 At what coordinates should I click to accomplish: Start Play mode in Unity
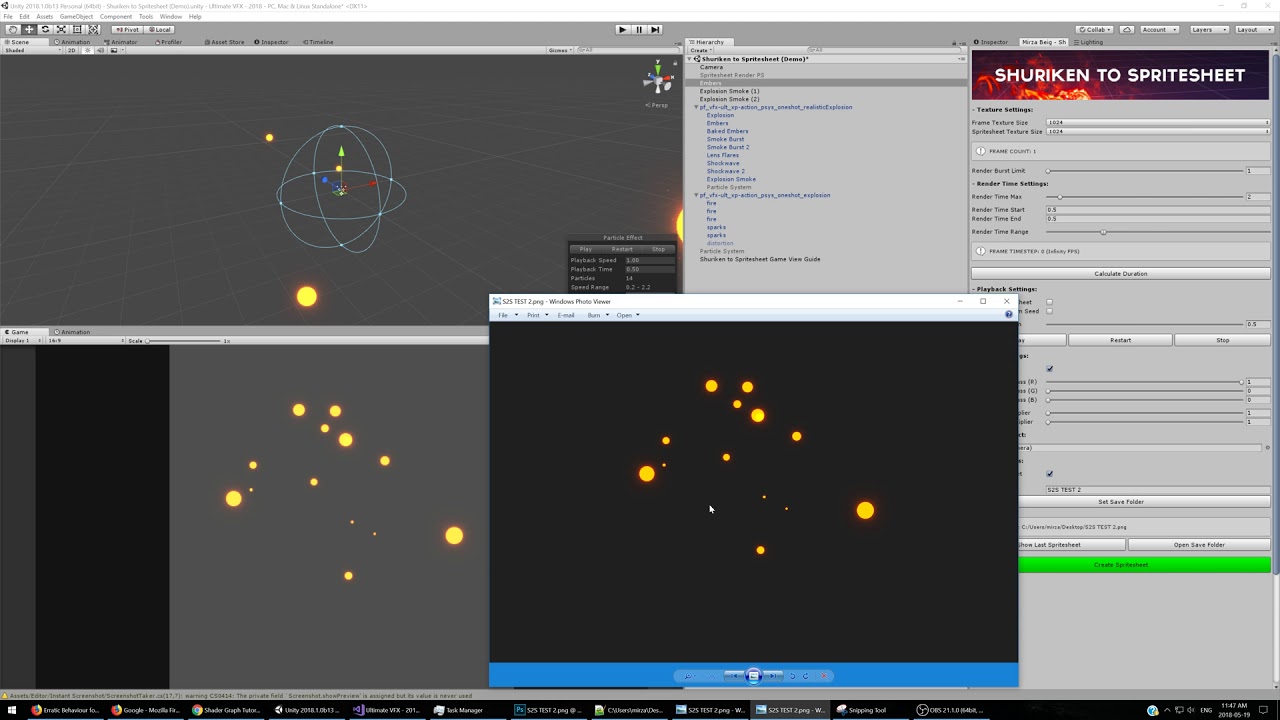622,29
